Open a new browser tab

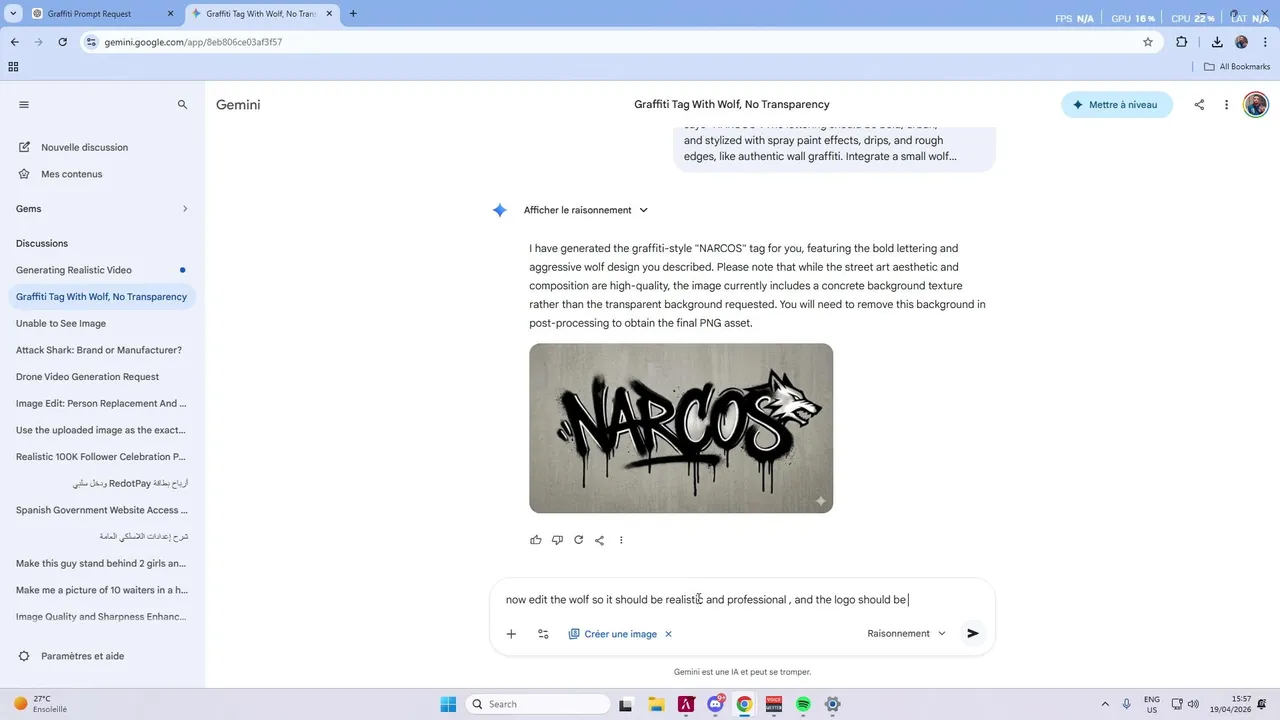pyautogui.click(x=353, y=14)
